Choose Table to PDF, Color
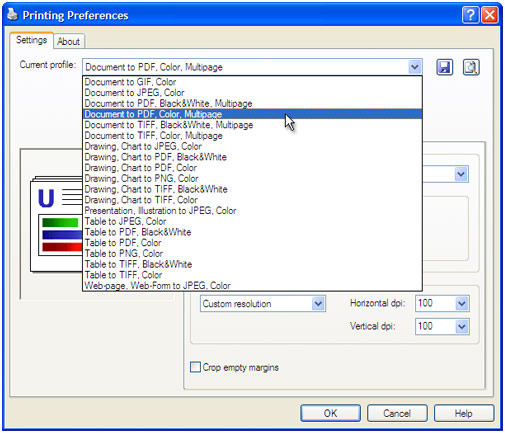The width and height of the screenshot is (505, 433). 252,243
